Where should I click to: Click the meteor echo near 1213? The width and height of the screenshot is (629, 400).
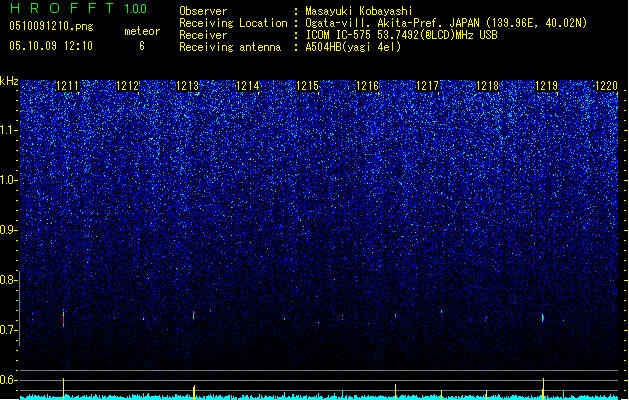(x=194, y=315)
